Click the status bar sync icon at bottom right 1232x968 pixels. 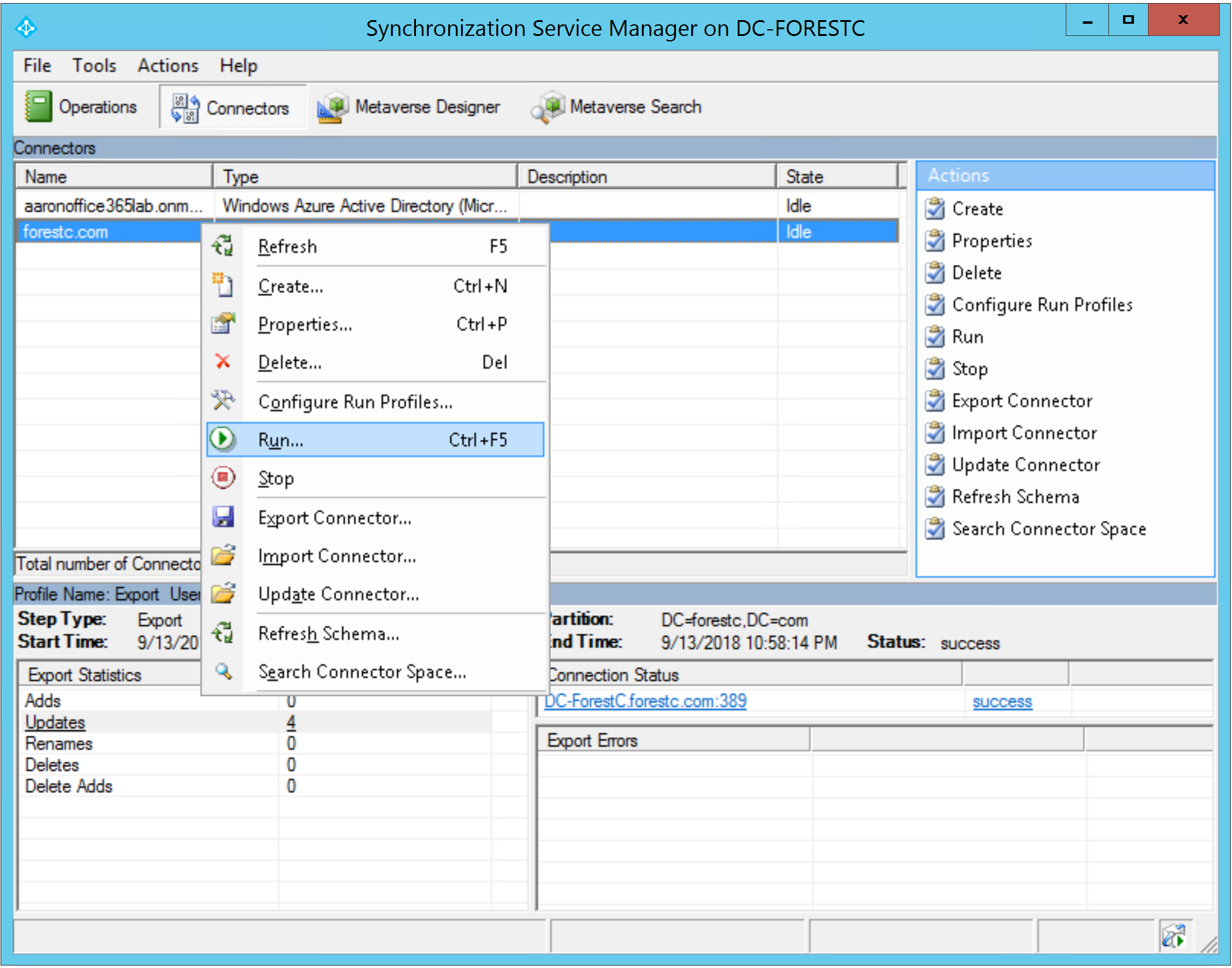[1173, 936]
